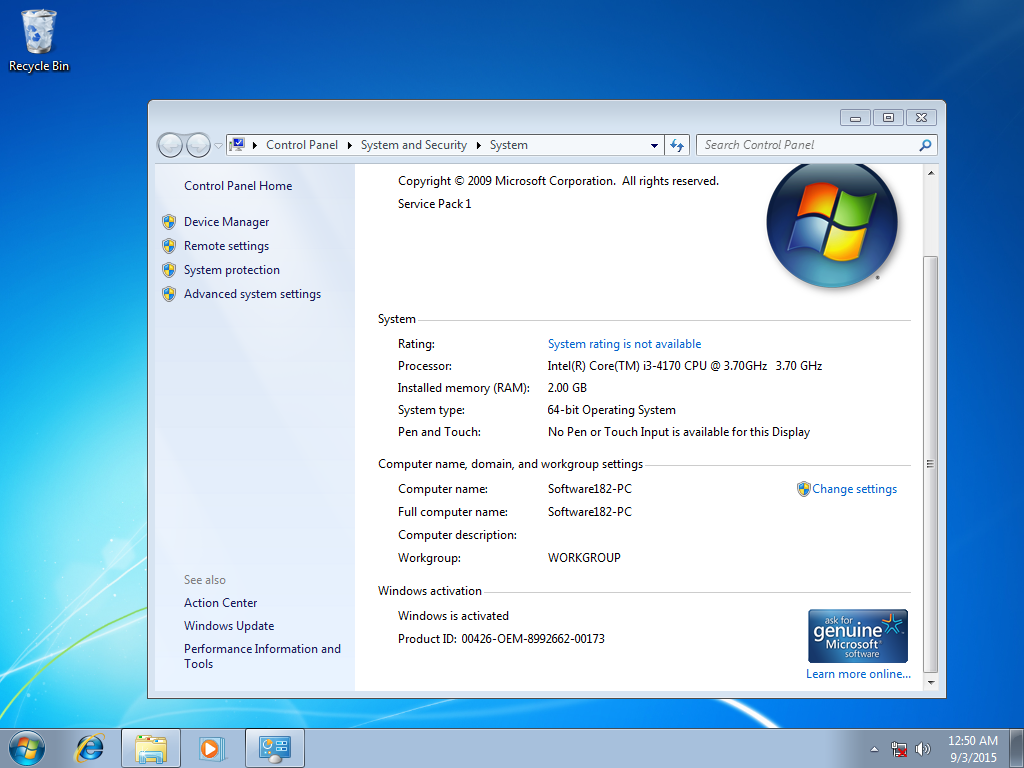Image resolution: width=1024 pixels, height=768 pixels.
Task: Click Computer name value Software182-PC
Action: pyautogui.click(x=590, y=489)
